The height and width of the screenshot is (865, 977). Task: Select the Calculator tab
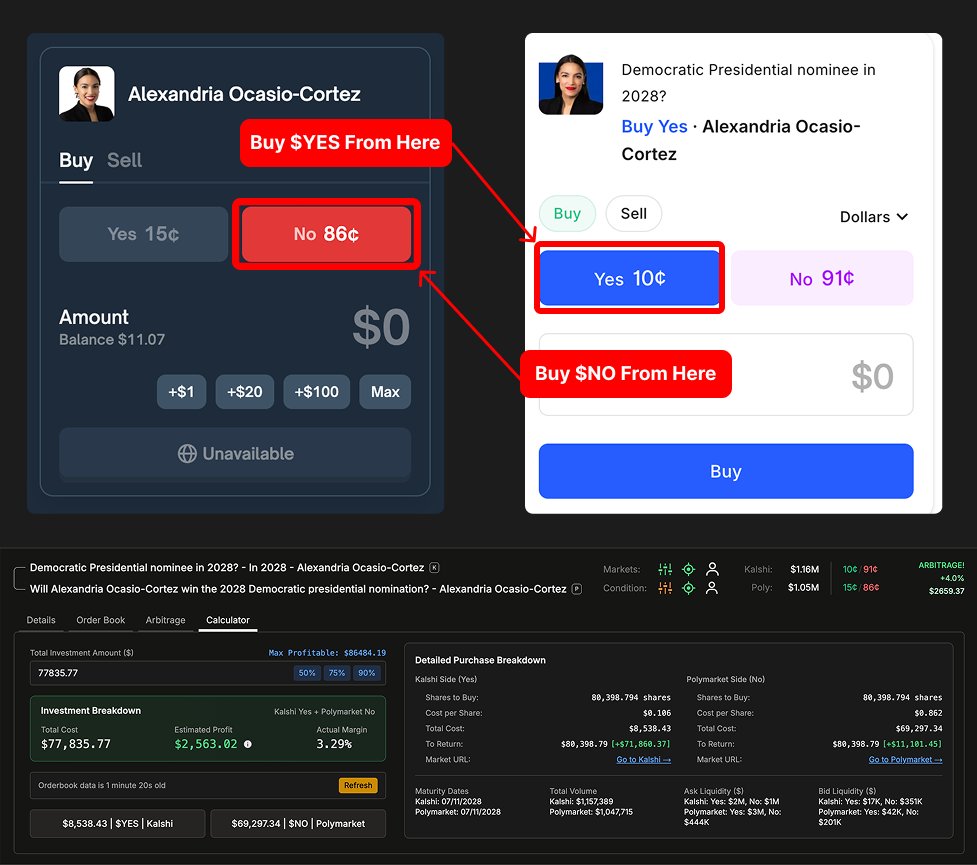click(x=227, y=620)
